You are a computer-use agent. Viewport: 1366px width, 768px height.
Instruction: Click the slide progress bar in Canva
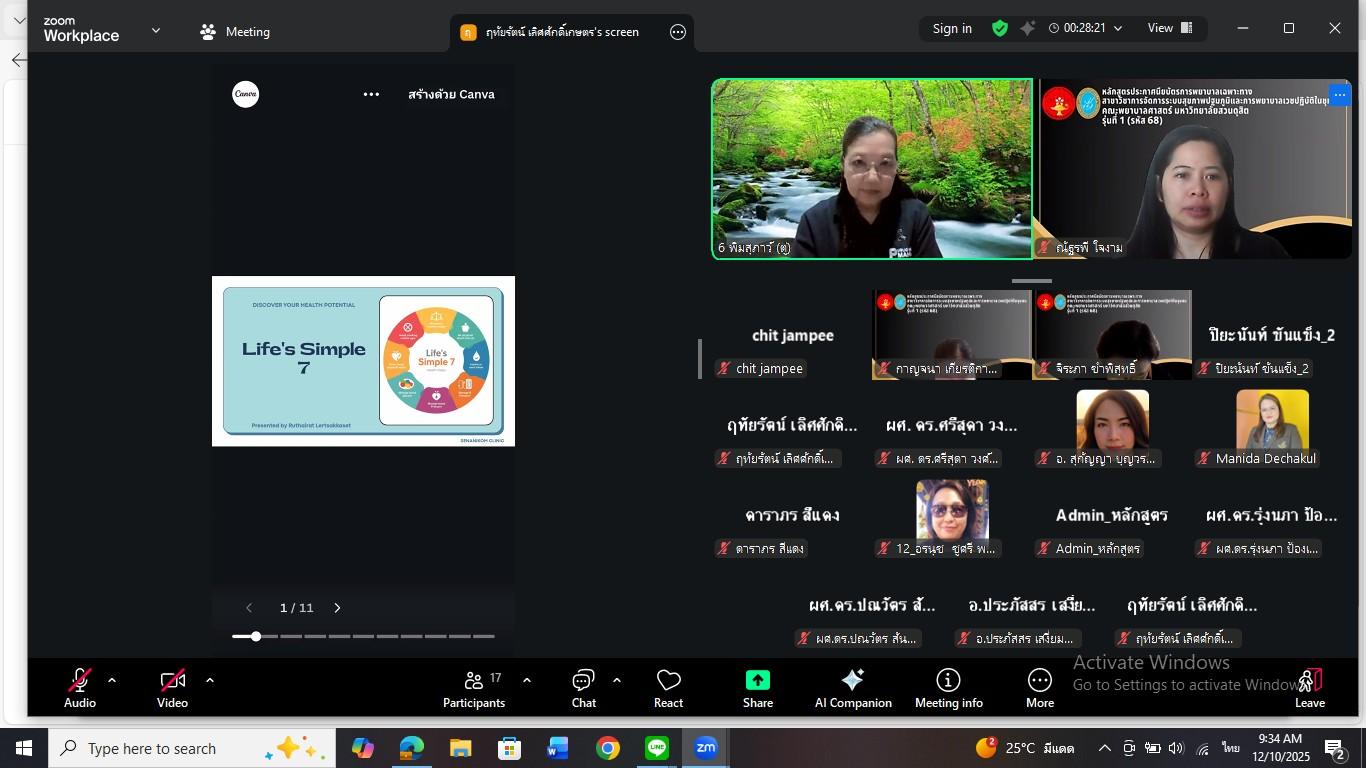(364, 636)
